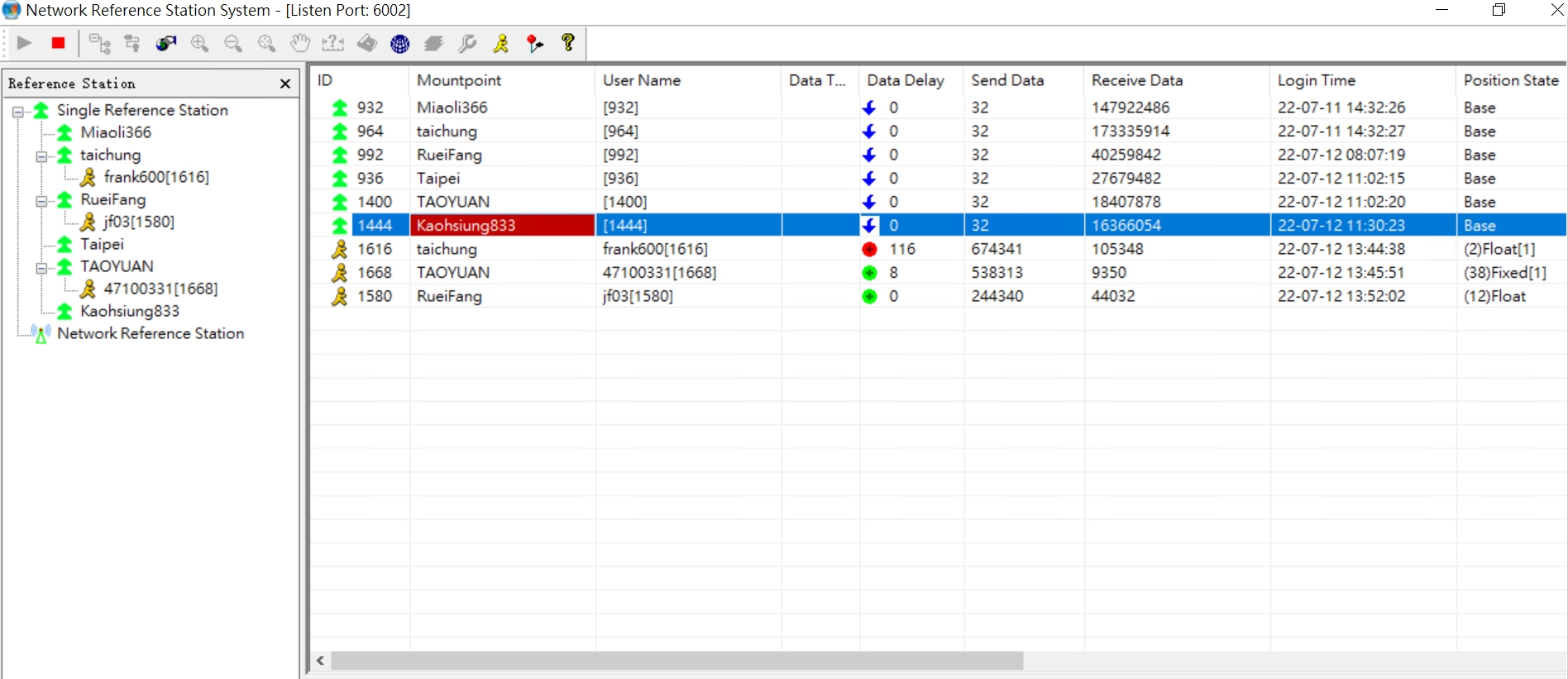Click the Network Reference Station antenna icon
Viewport: 1568px width, 679px height.
41,333
